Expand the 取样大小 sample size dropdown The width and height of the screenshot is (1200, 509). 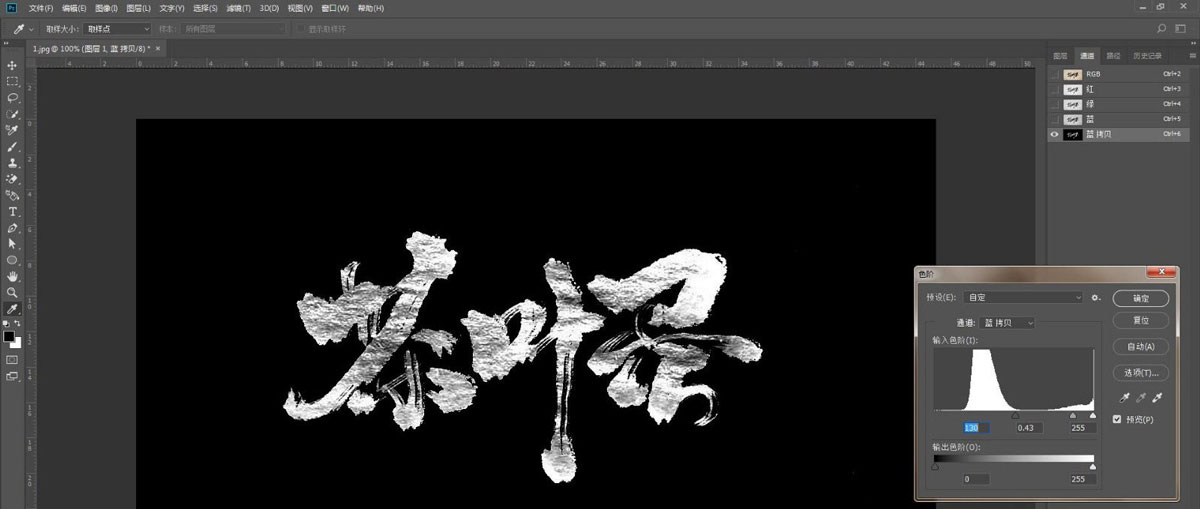[x=117, y=29]
